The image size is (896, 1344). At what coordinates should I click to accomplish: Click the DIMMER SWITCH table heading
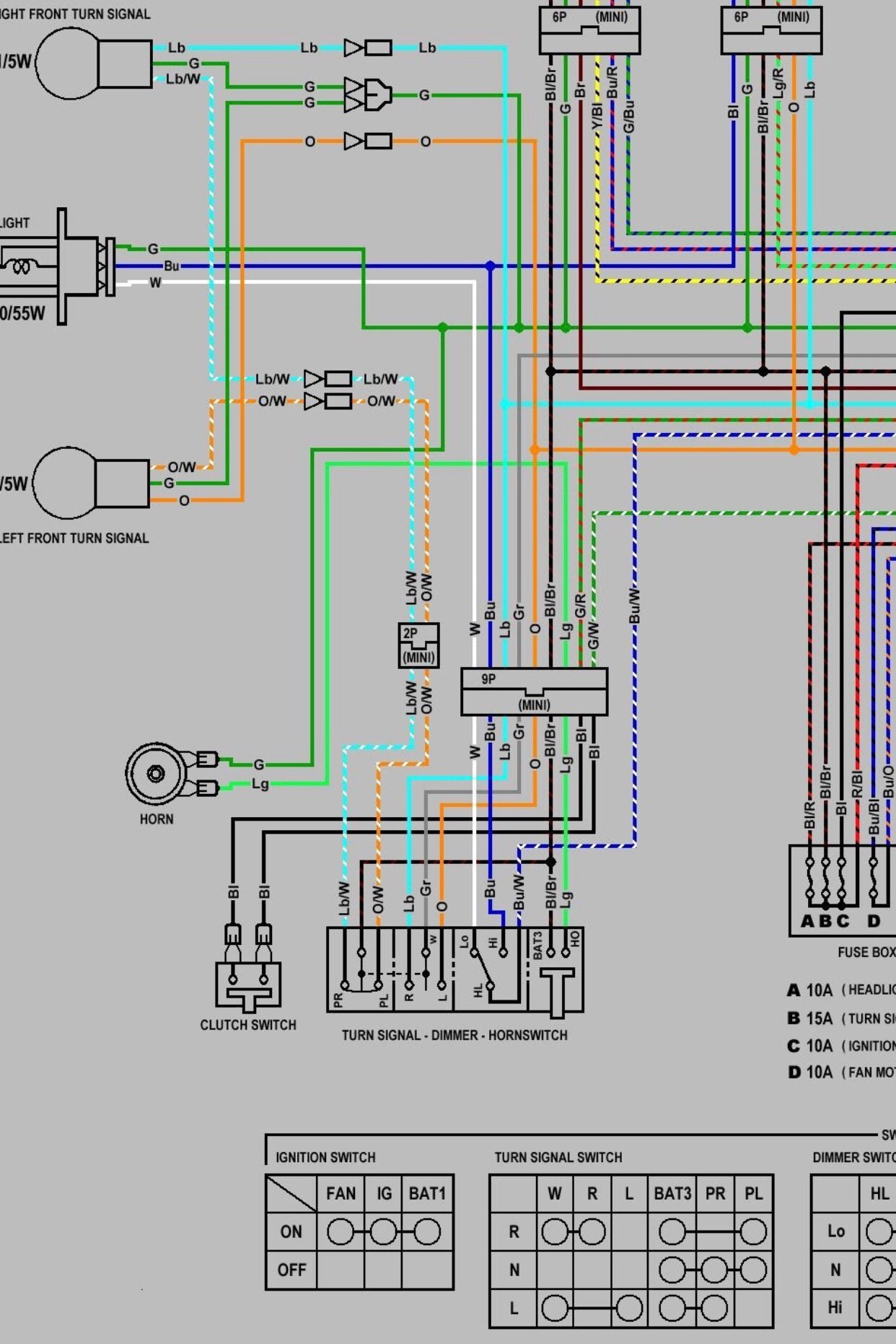coord(854,1158)
